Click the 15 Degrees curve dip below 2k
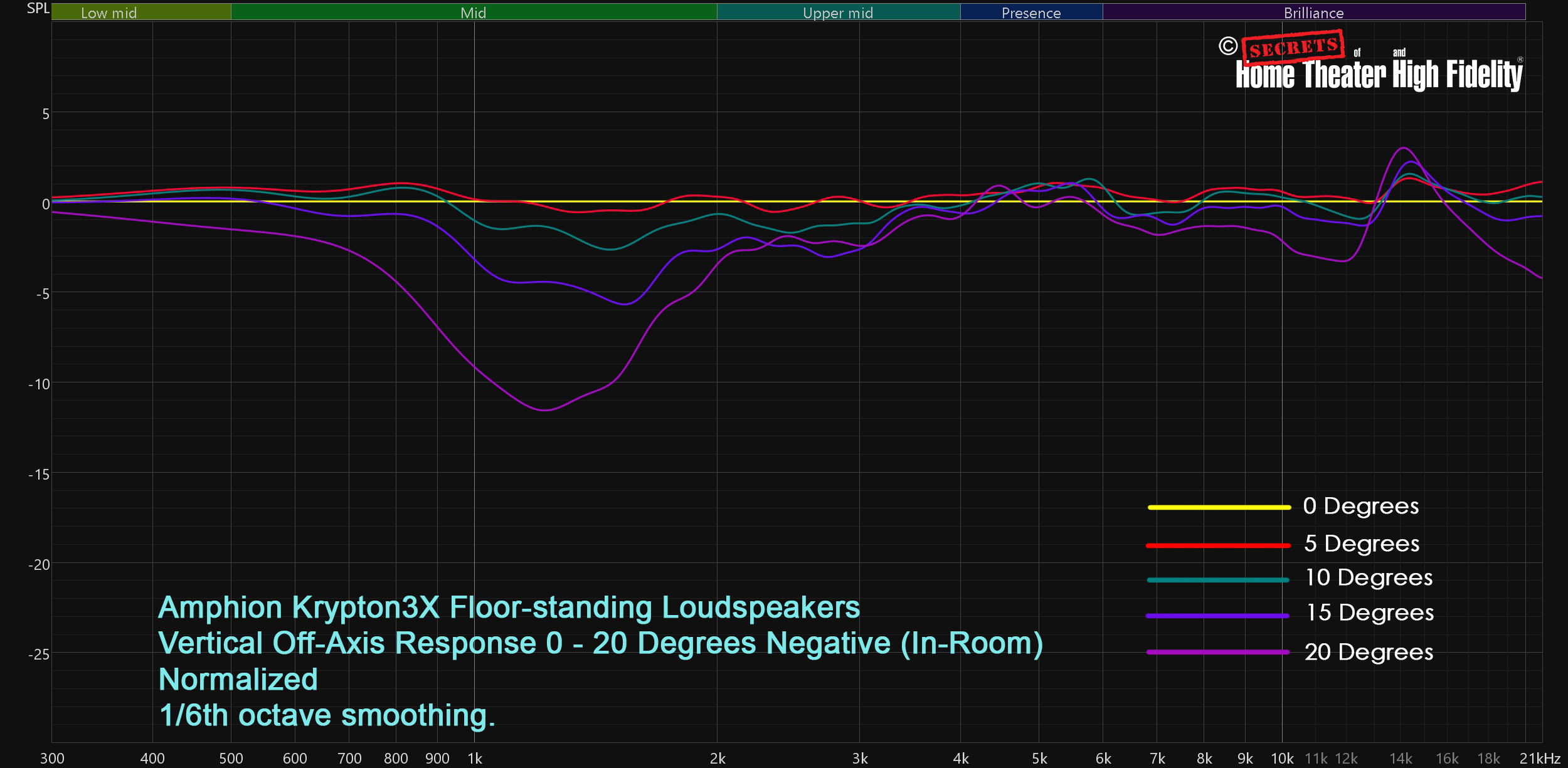This screenshot has width=1568, height=768. pyautogui.click(x=625, y=304)
